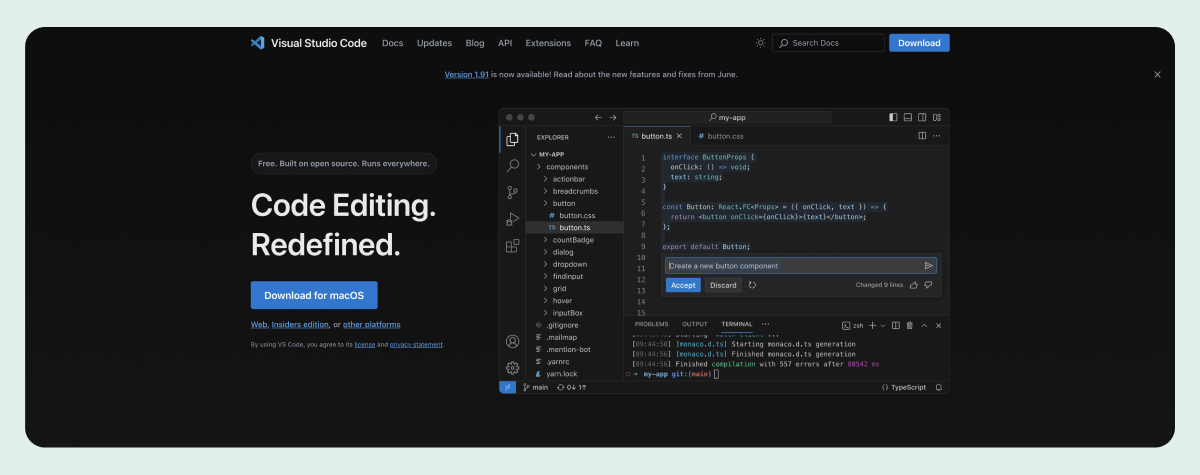Select the yarn.lock file in Explorer
The image size is (1200, 475).
coord(561,374)
